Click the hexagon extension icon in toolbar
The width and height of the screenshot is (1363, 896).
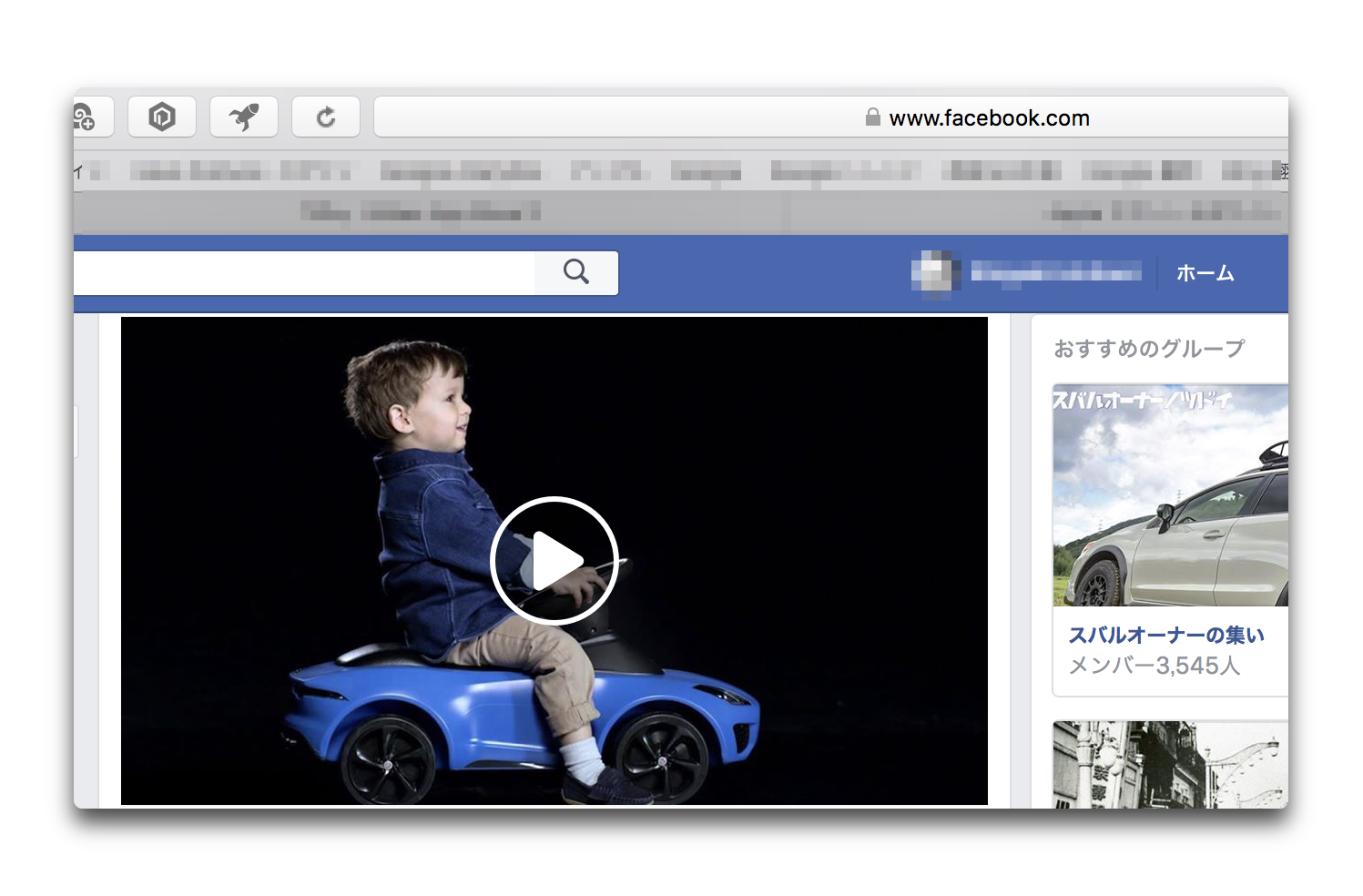click(x=162, y=117)
